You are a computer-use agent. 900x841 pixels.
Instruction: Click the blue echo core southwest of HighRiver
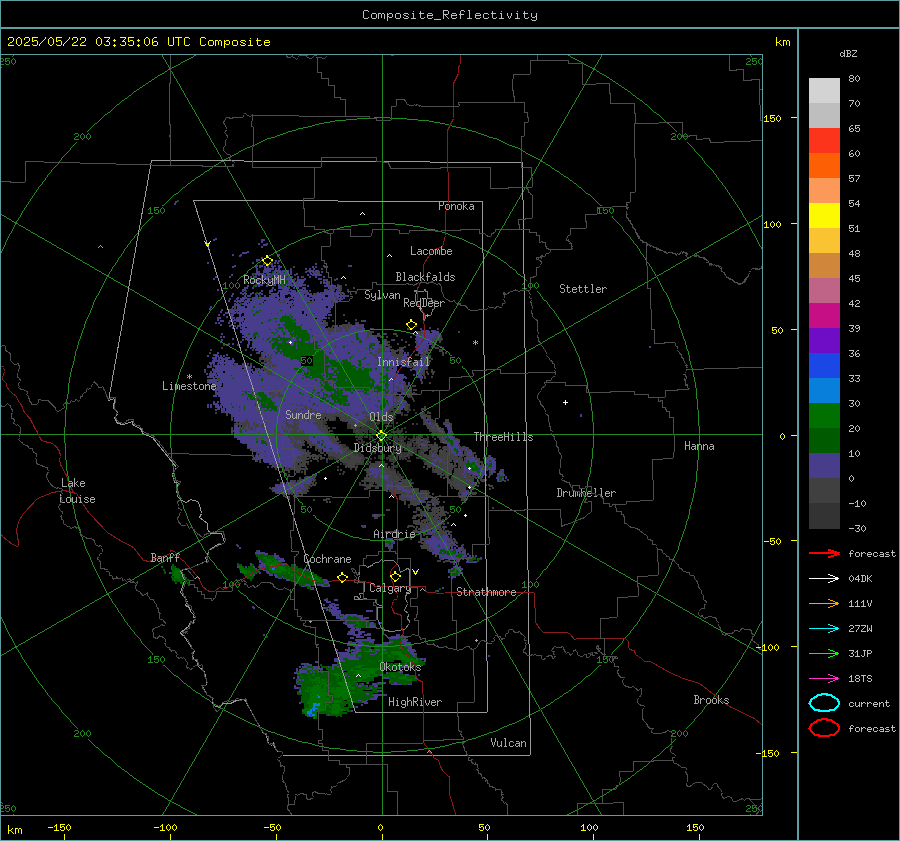coord(313,710)
